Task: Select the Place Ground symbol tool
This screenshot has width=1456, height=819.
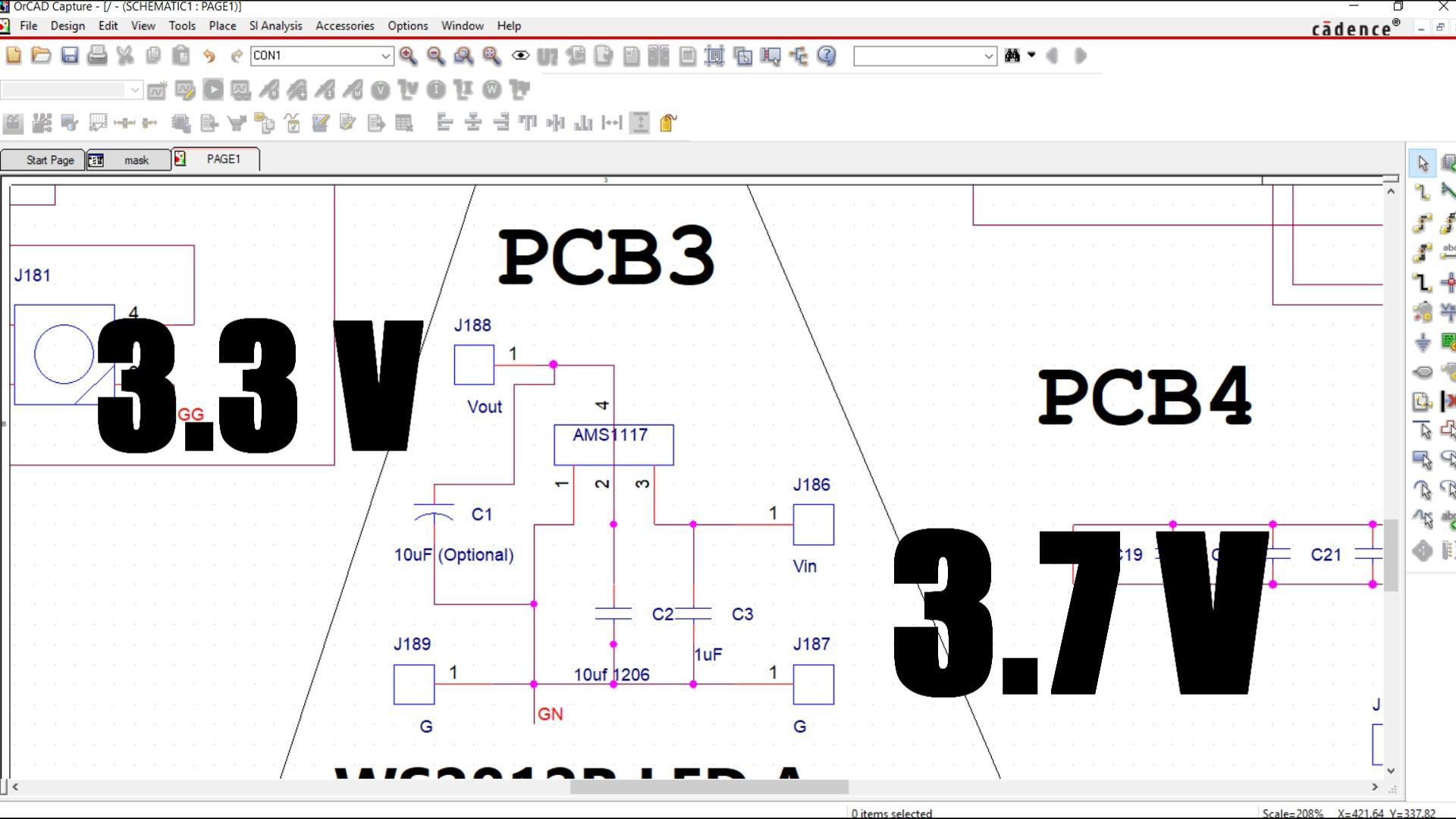Action: coord(1423,342)
